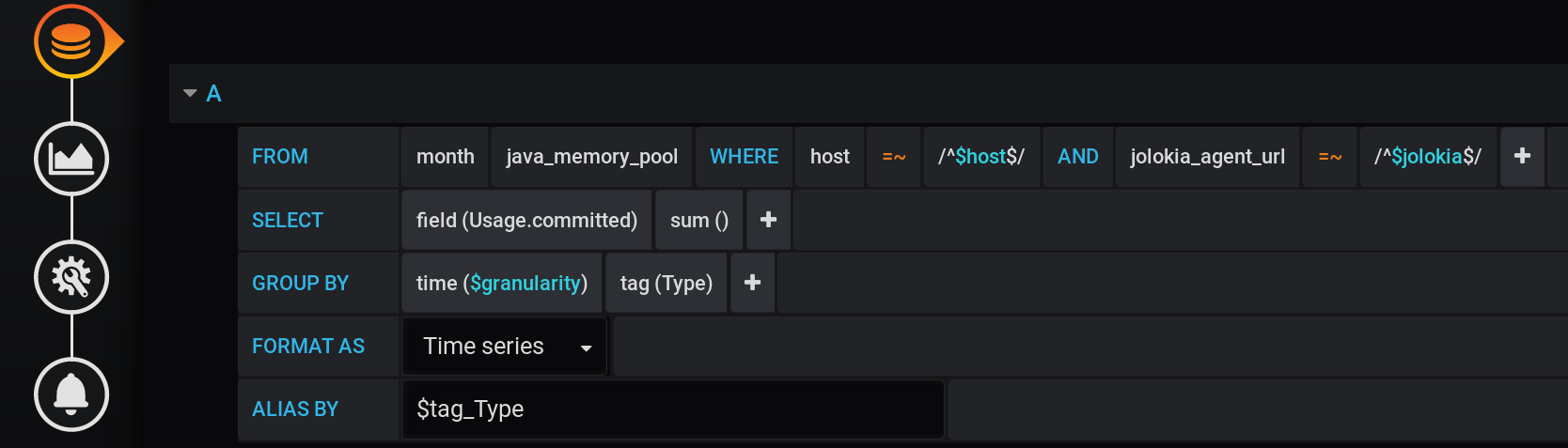Add a GROUP BY clause with plus button

click(752, 283)
